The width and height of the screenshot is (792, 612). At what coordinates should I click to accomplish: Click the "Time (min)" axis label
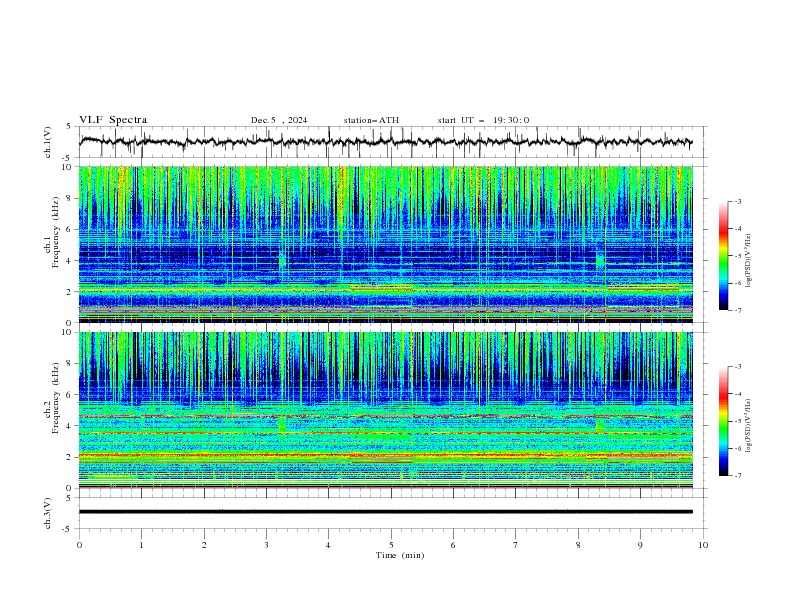(x=400, y=555)
